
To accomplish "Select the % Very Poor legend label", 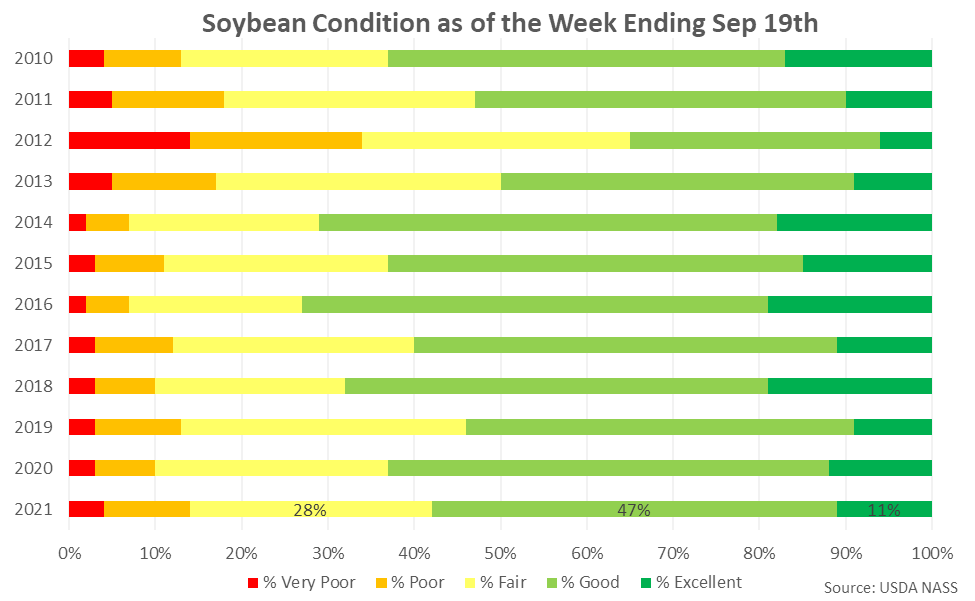I will click(309, 582).
